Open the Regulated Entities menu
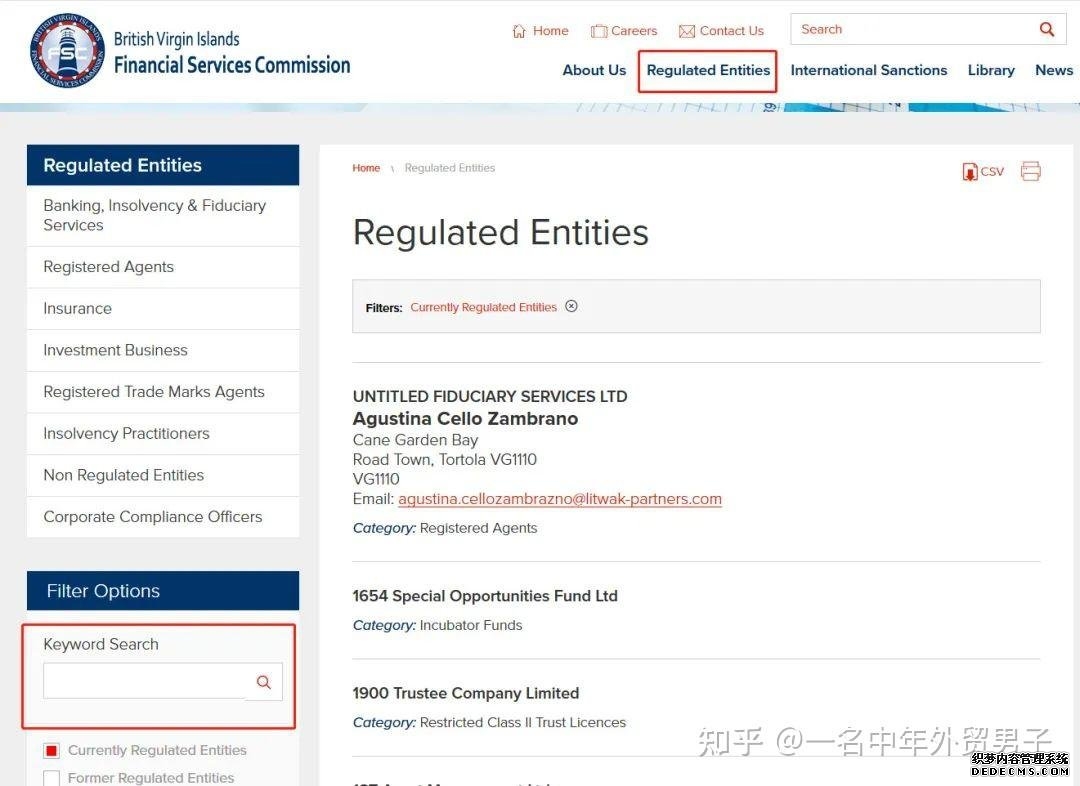 (x=708, y=70)
